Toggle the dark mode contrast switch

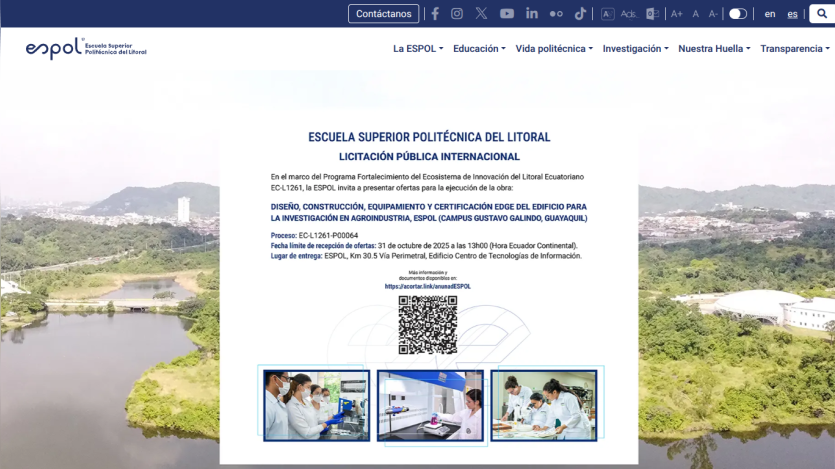pyautogui.click(x=738, y=14)
